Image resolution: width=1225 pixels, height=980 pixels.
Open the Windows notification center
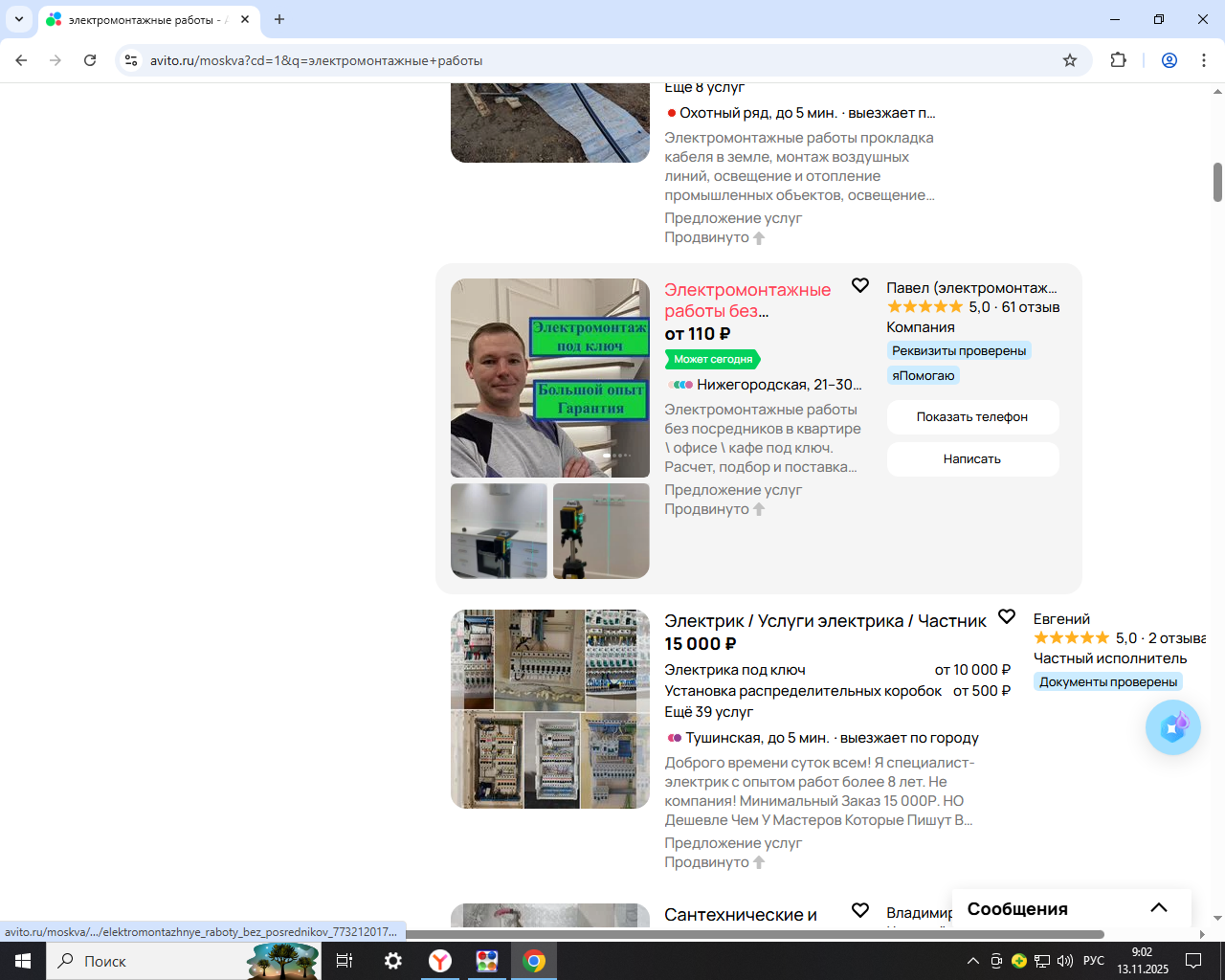[1193, 961]
